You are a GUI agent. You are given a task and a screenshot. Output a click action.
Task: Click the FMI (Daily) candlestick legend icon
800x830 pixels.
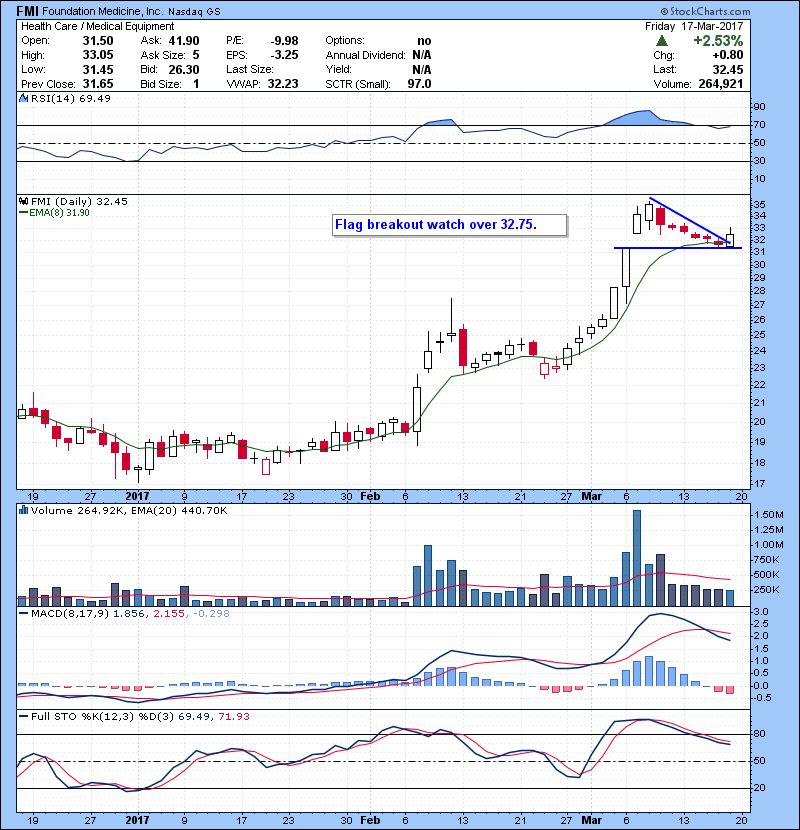(x=23, y=201)
